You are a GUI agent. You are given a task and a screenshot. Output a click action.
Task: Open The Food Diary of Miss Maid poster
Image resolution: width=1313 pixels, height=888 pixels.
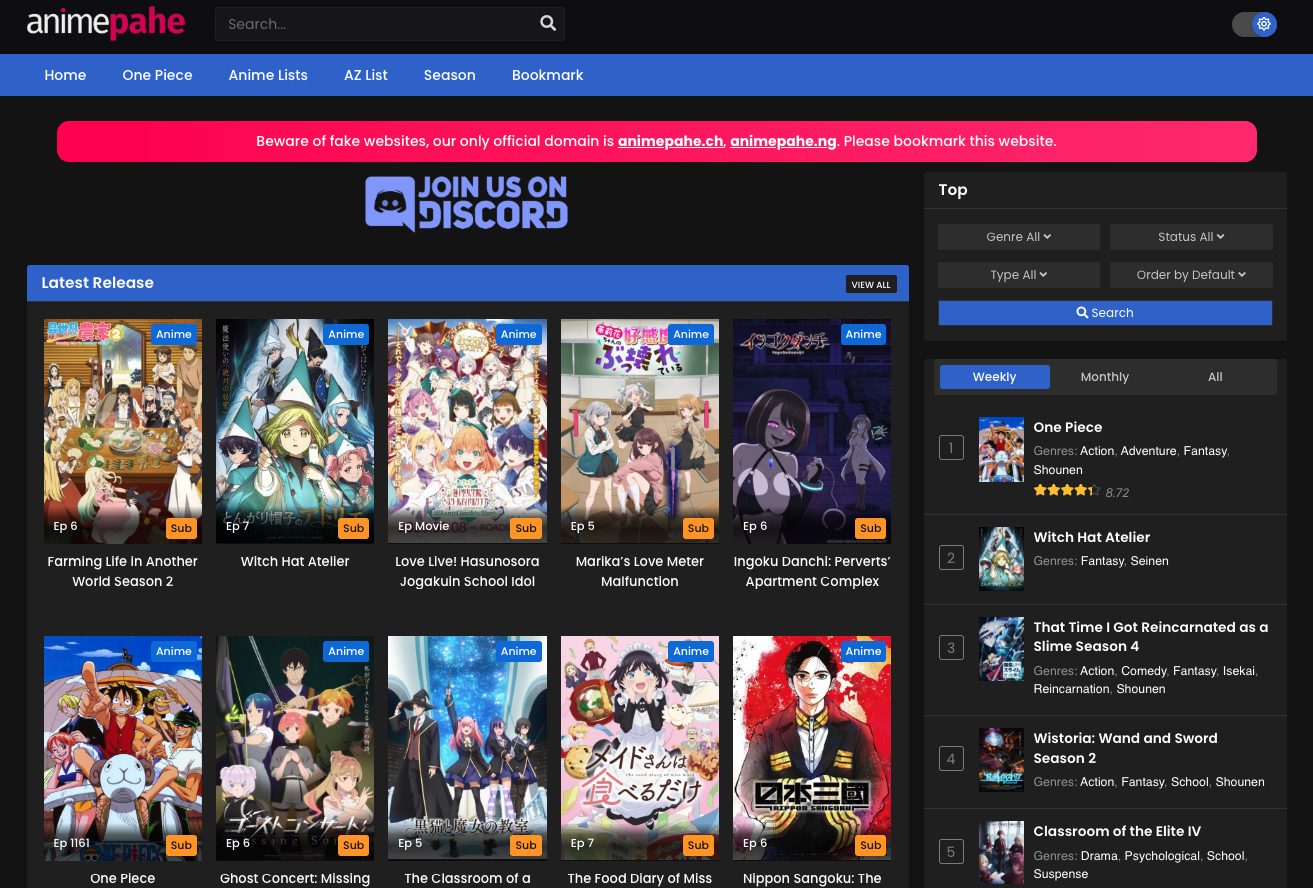pyautogui.click(x=640, y=748)
